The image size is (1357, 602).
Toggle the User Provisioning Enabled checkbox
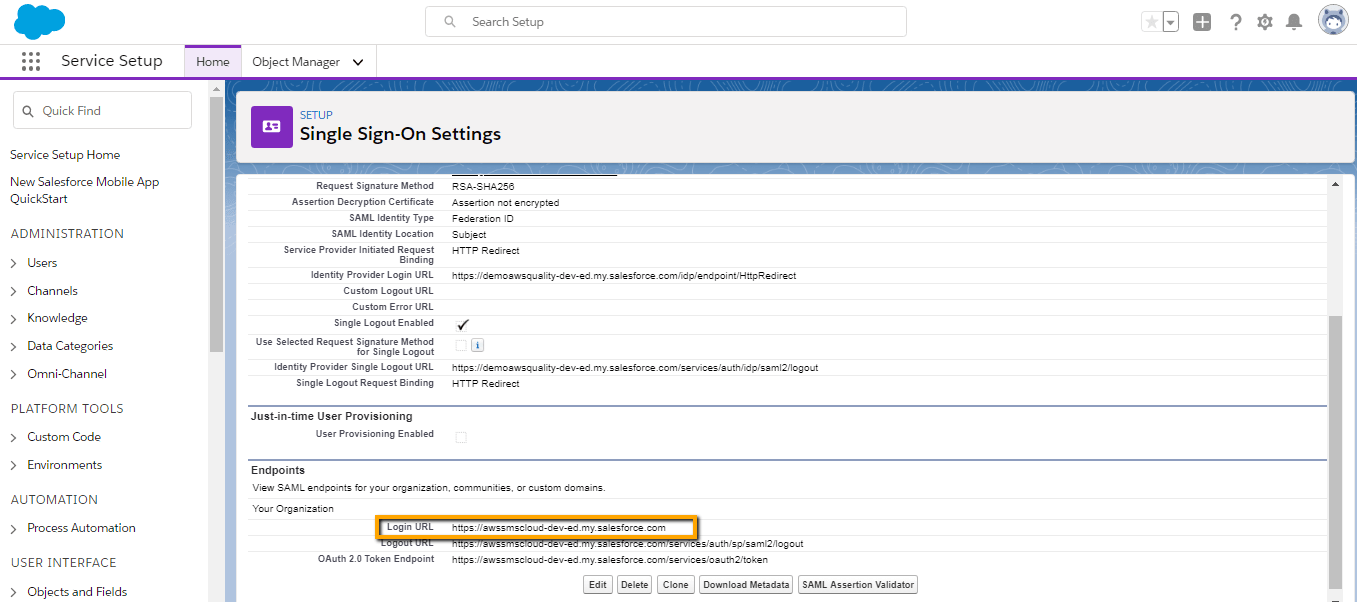tap(461, 437)
